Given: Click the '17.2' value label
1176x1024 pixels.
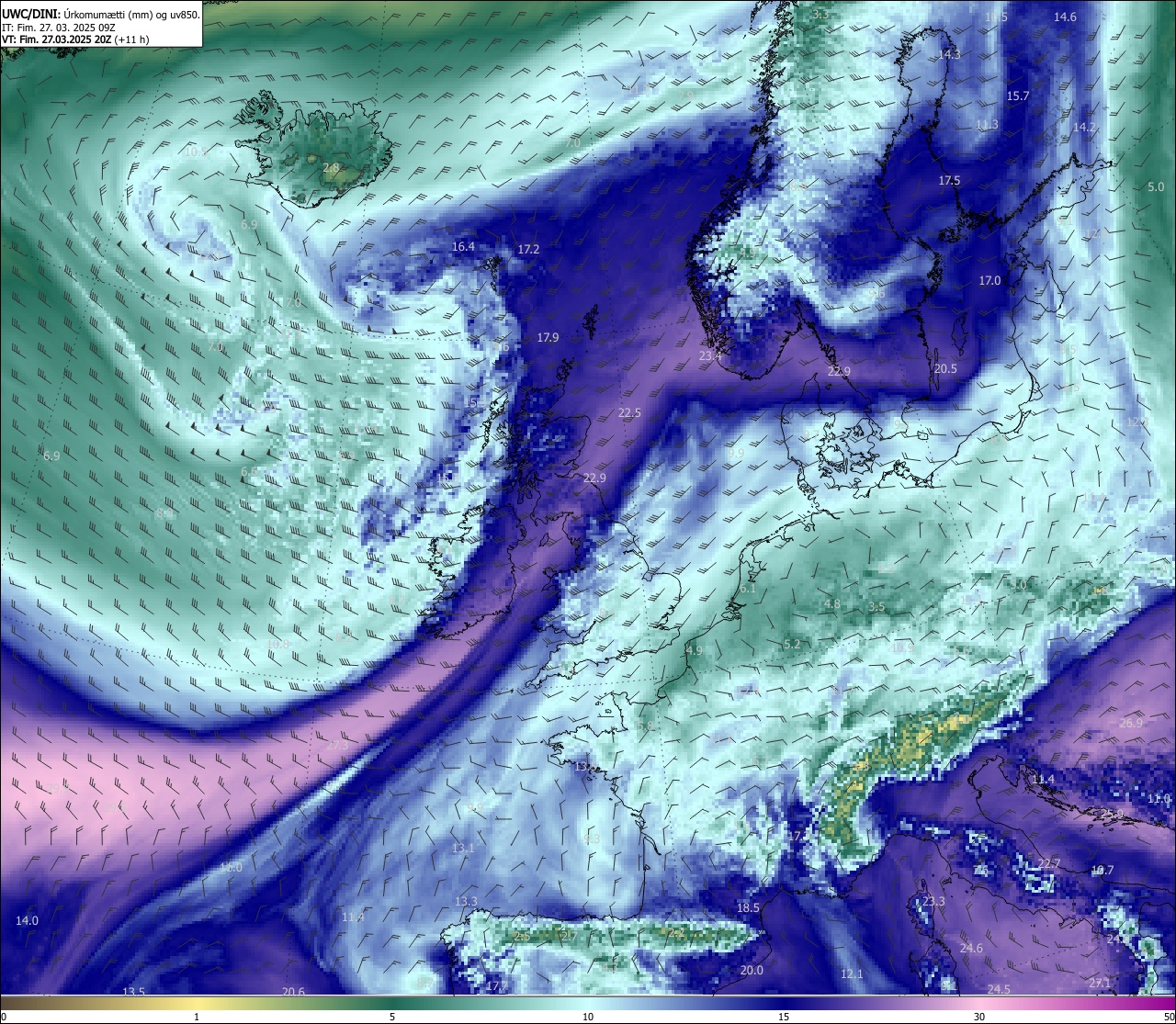Looking at the screenshot, I should [528, 249].
